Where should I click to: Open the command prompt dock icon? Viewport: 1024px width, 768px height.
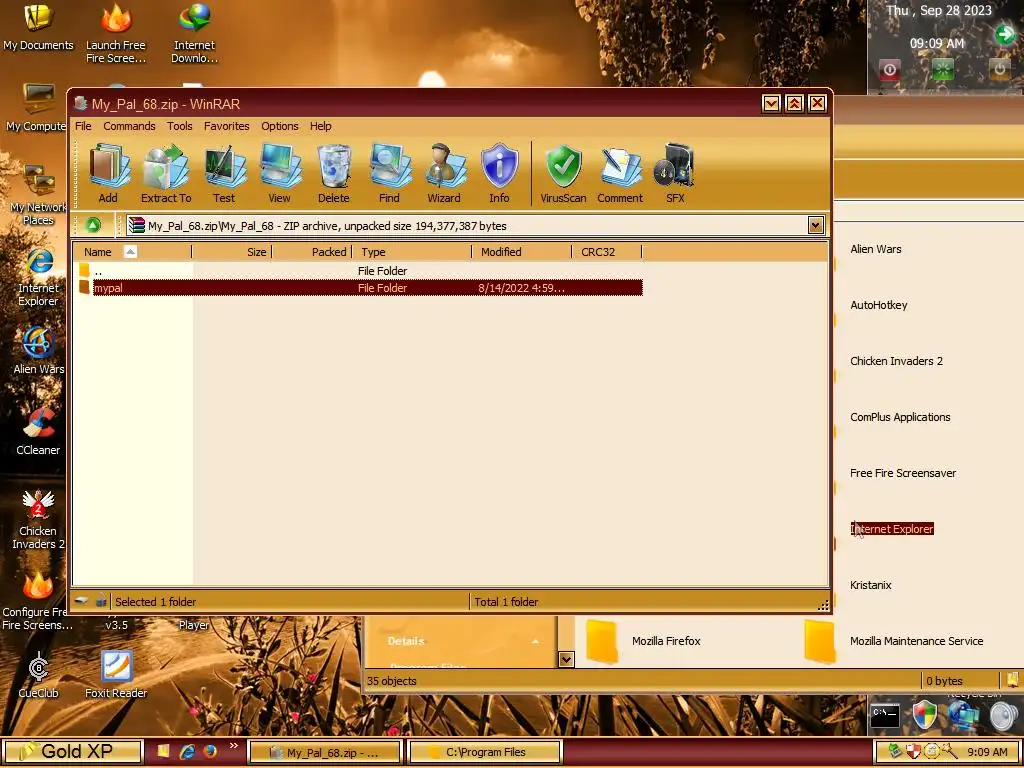(886, 714)
